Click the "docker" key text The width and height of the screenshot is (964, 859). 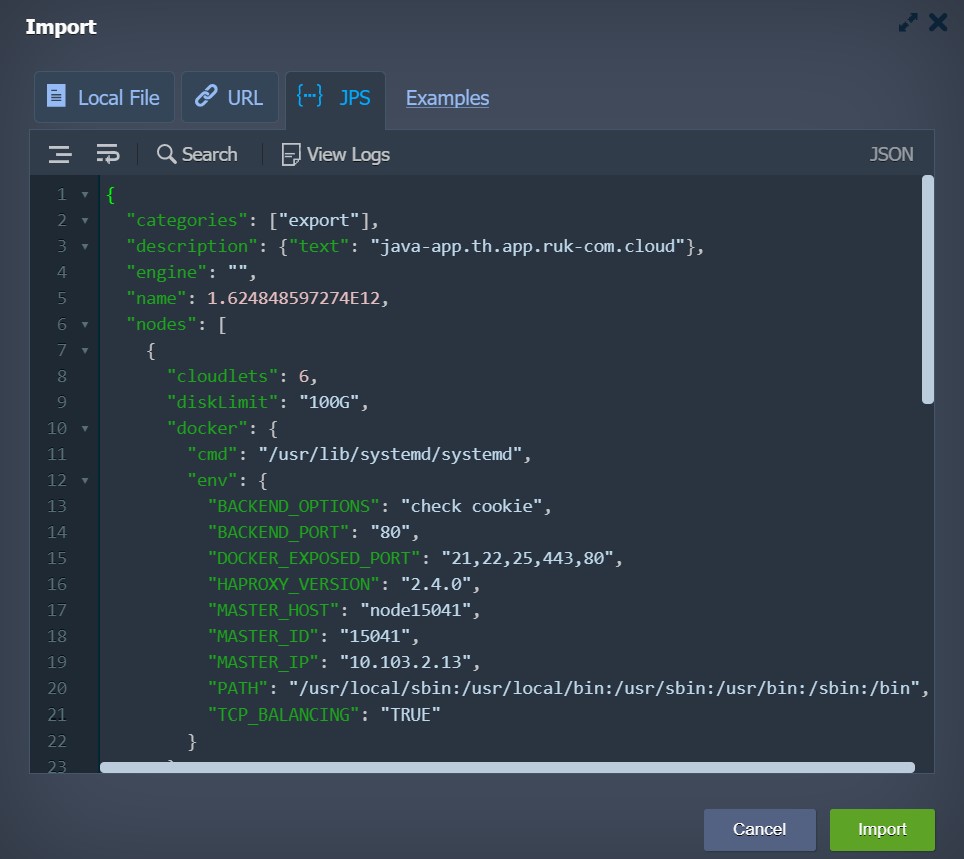pyautogui.click(x=207, y=428)
